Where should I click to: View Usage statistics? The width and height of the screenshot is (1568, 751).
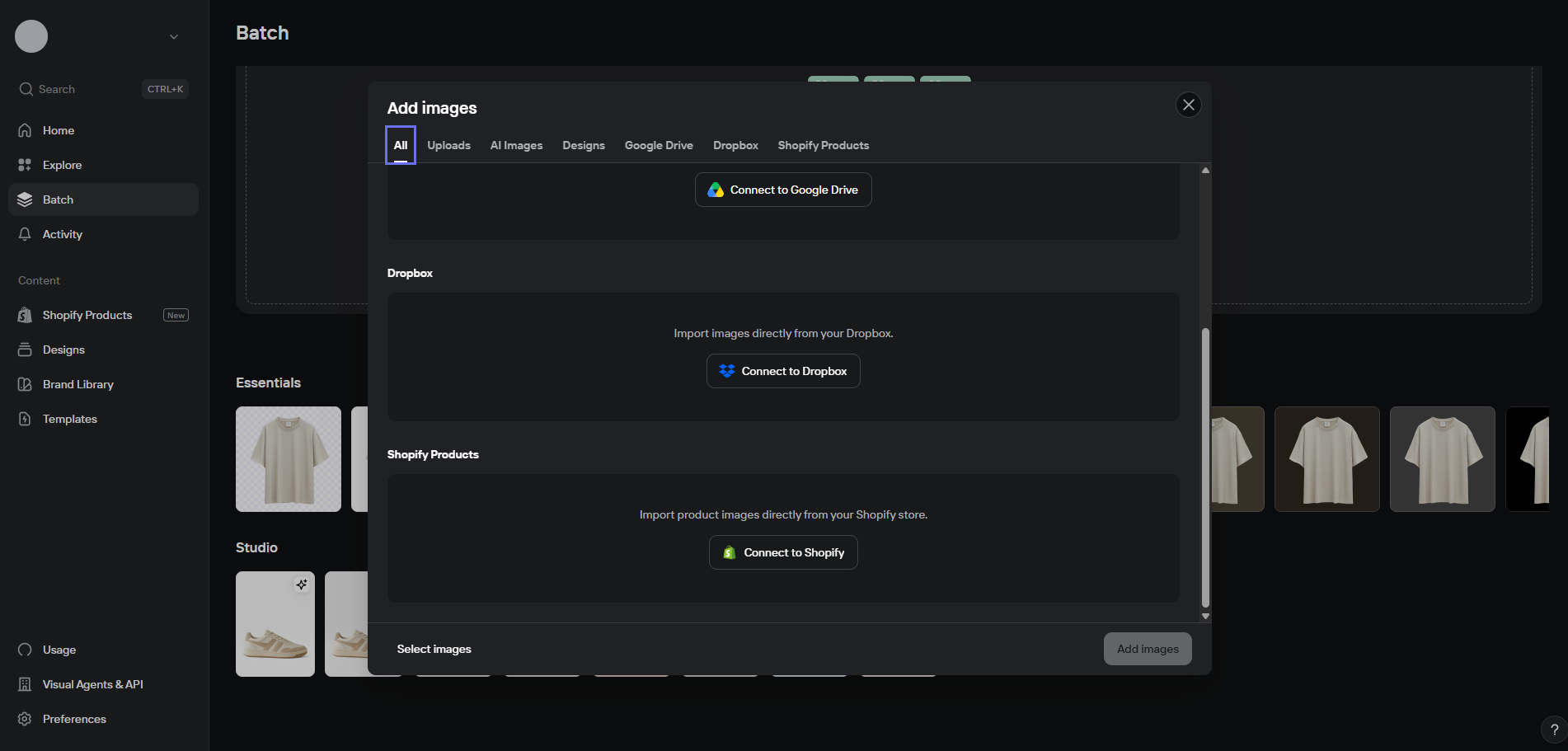(x=103, y=650)
